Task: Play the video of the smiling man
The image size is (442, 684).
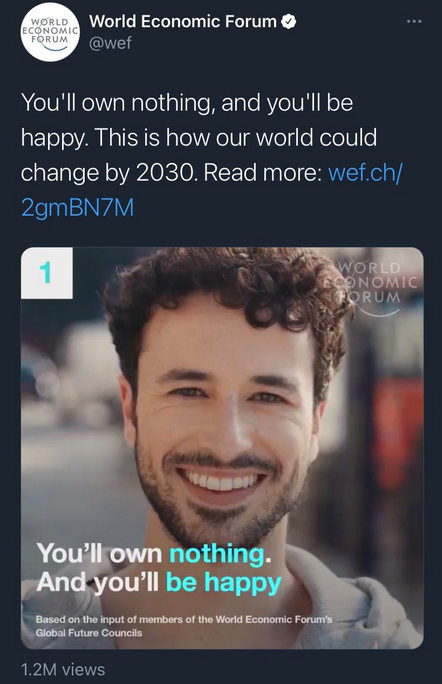Action: coord(222,448)
